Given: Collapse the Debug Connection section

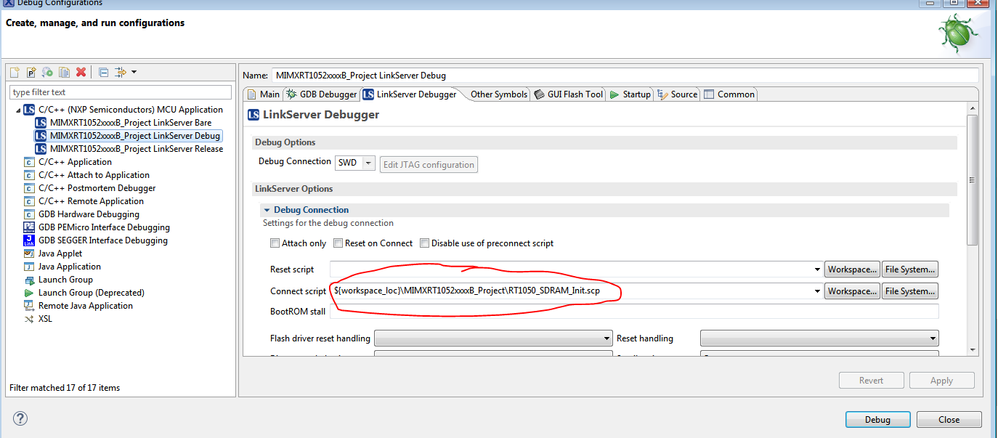Looking at the screenshot, I should 267,209.
